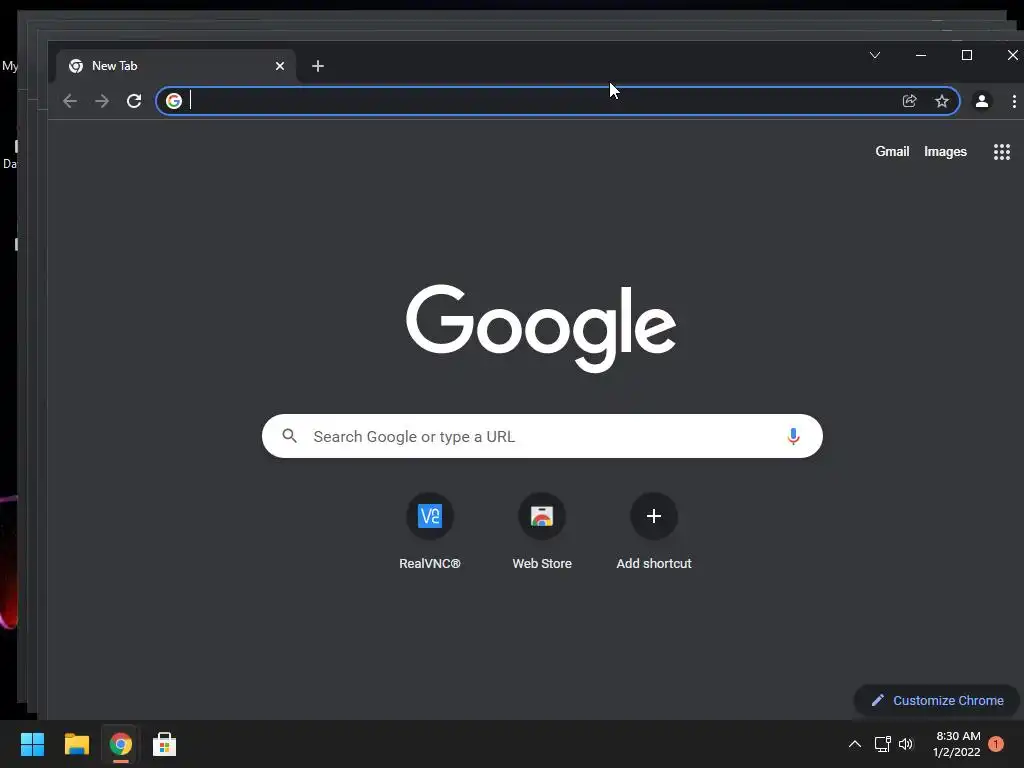Open the Images link
This screenshot has width=1024, height=768.
[945, 152]
